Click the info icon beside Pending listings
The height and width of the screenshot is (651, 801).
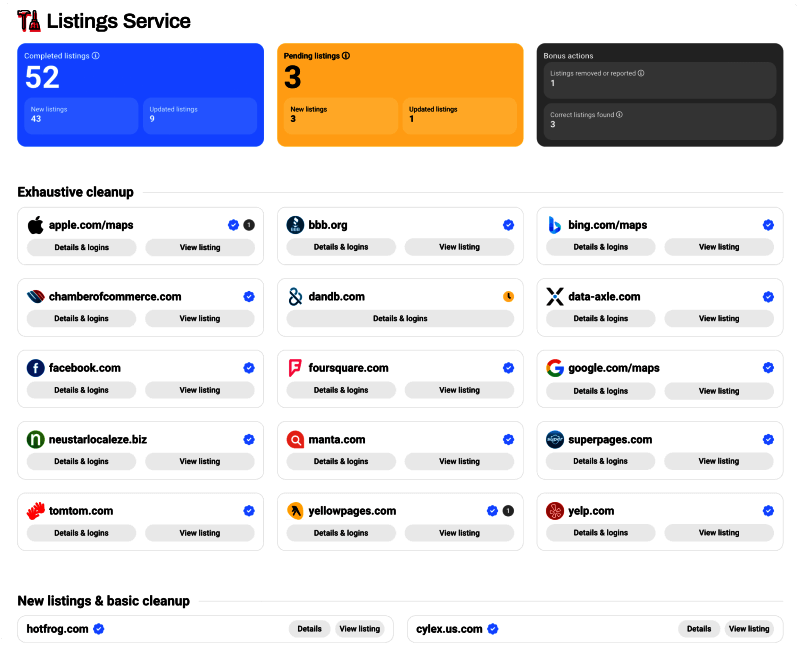[346, 56]
